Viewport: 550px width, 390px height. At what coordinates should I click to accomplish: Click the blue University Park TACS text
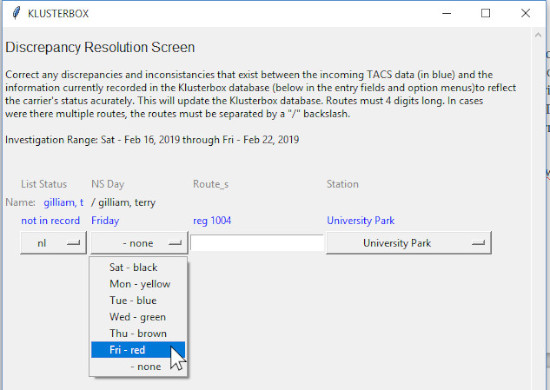(x=361, y=221)
